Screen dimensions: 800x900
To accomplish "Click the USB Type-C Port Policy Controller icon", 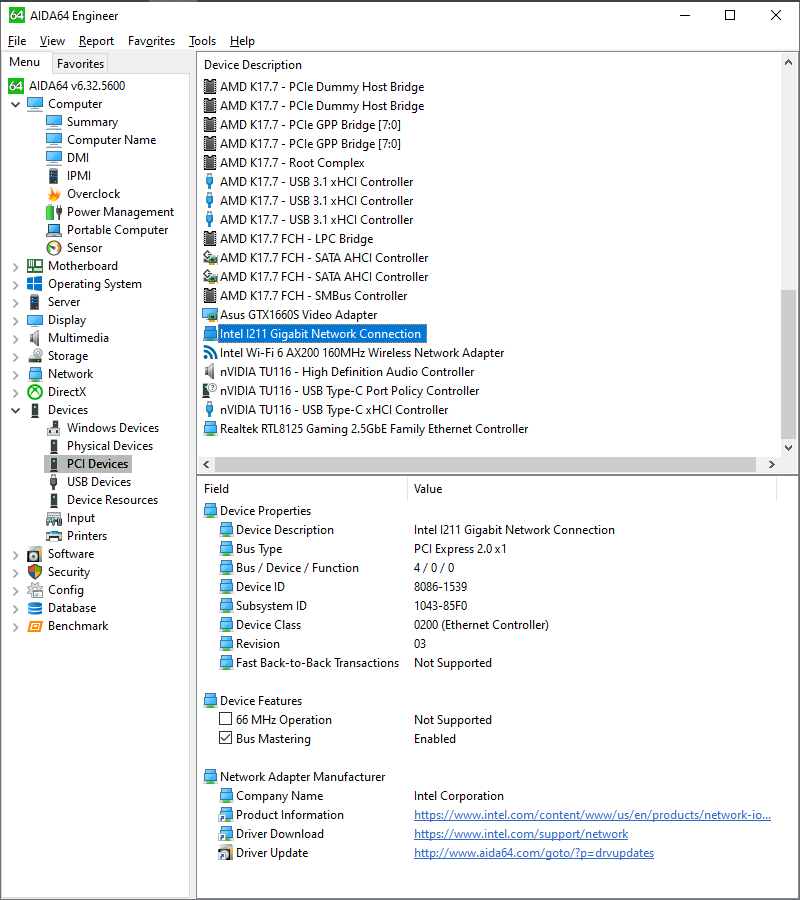I will [210, 391].
